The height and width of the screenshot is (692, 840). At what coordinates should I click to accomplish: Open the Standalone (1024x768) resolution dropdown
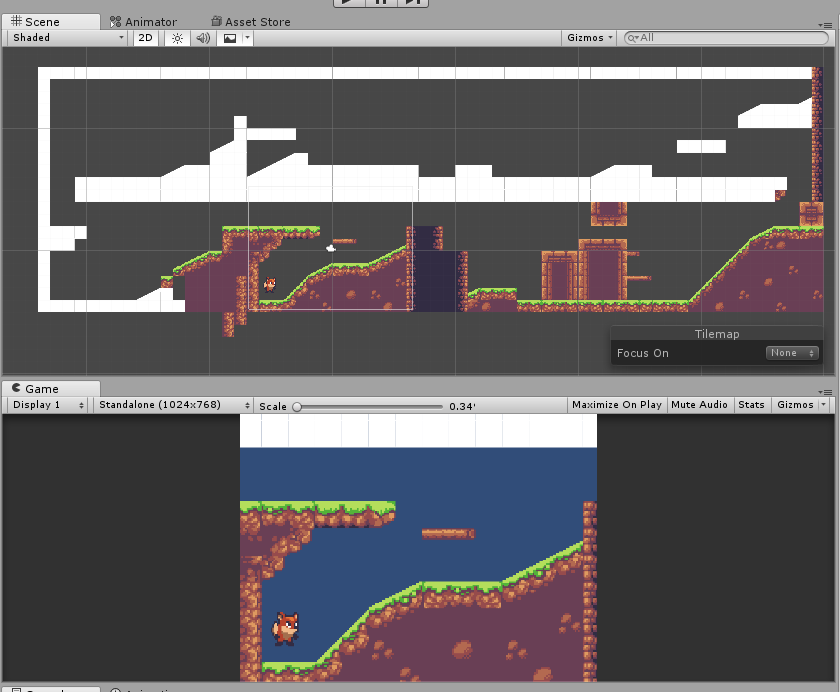coord(175,405)
